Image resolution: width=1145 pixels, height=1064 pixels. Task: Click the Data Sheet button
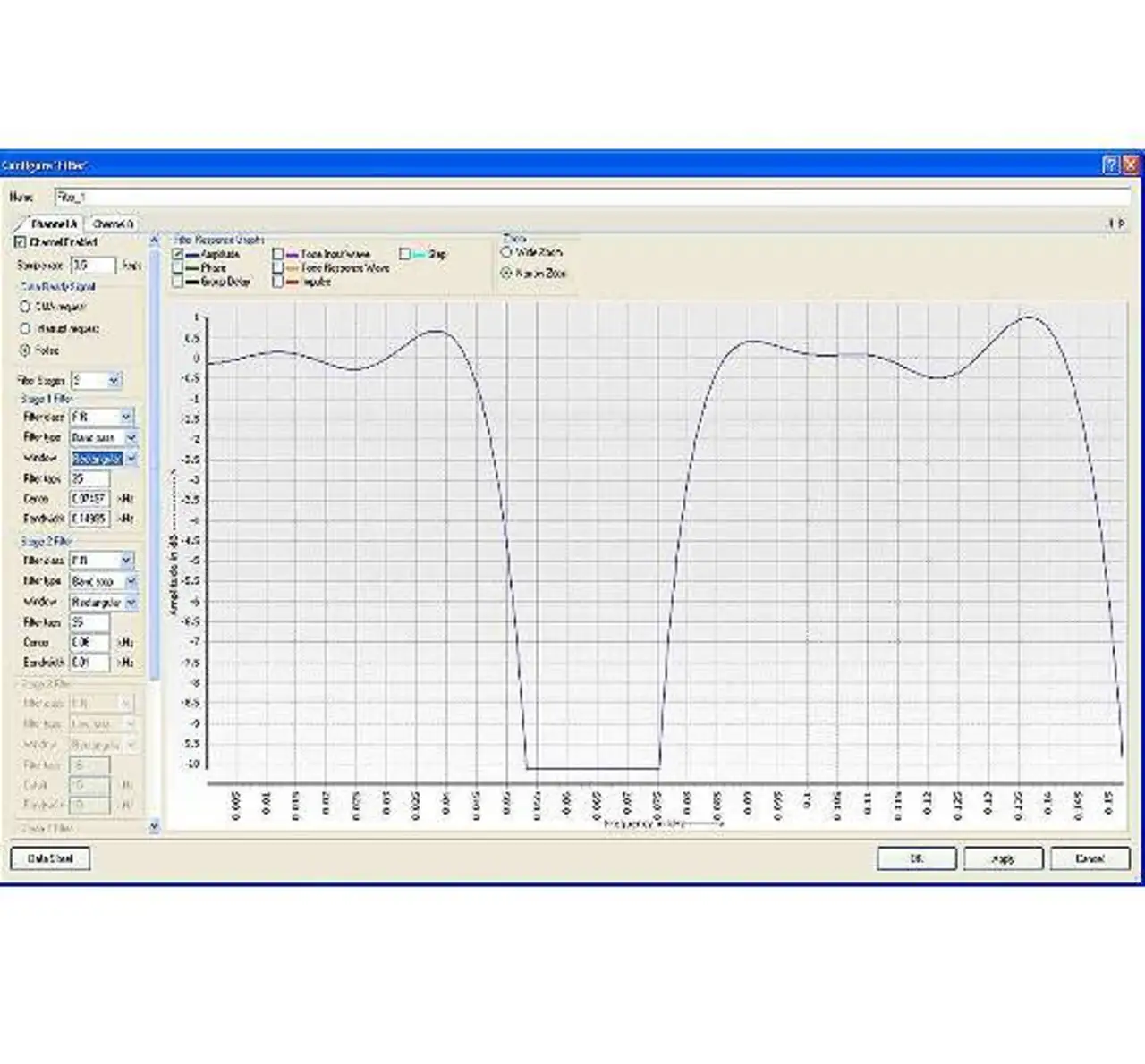coord(50,858)
